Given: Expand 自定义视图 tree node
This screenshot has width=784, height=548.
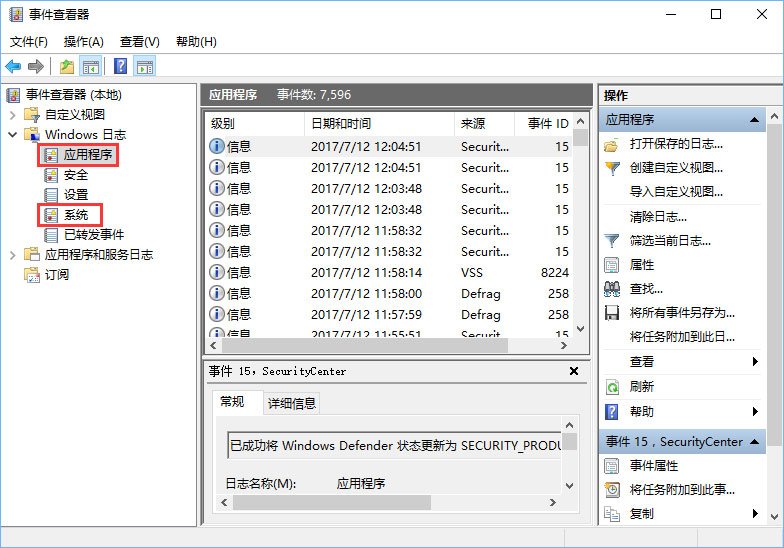Looking at the screenshot, I should (x=13, y=114).
